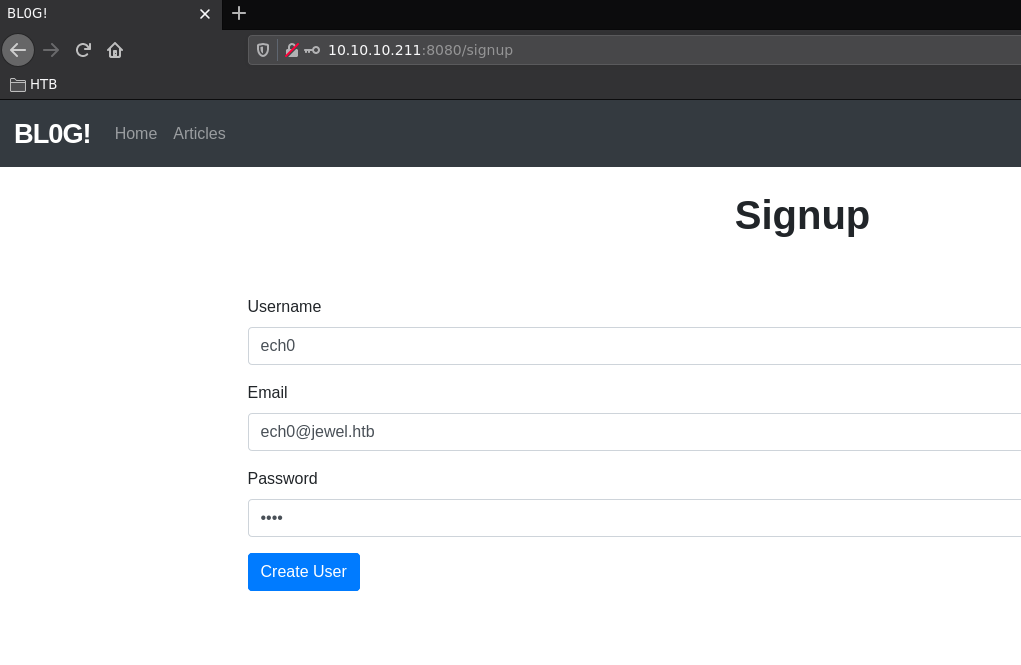The width and height of the screenshot is (1021, 665).
Task: Open a new browser tab
Action: point(239,13)
